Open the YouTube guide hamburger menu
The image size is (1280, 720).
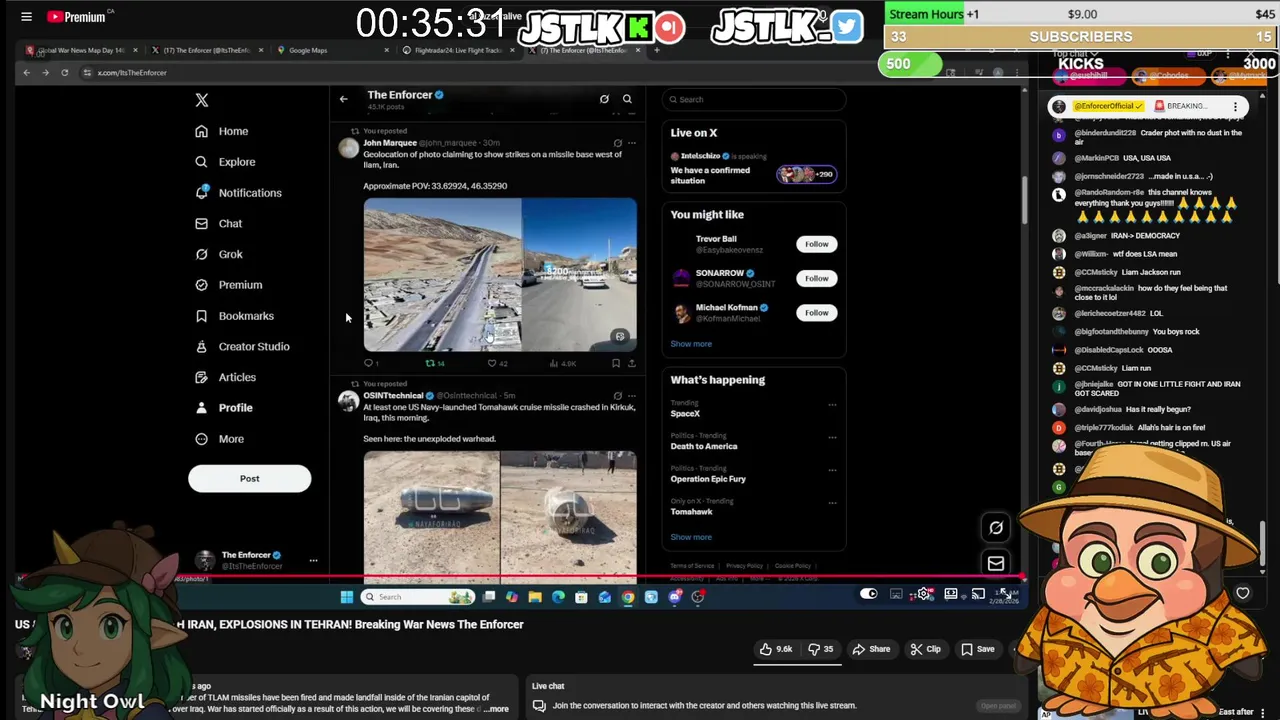pyautogui.click(x=26, y=17)
